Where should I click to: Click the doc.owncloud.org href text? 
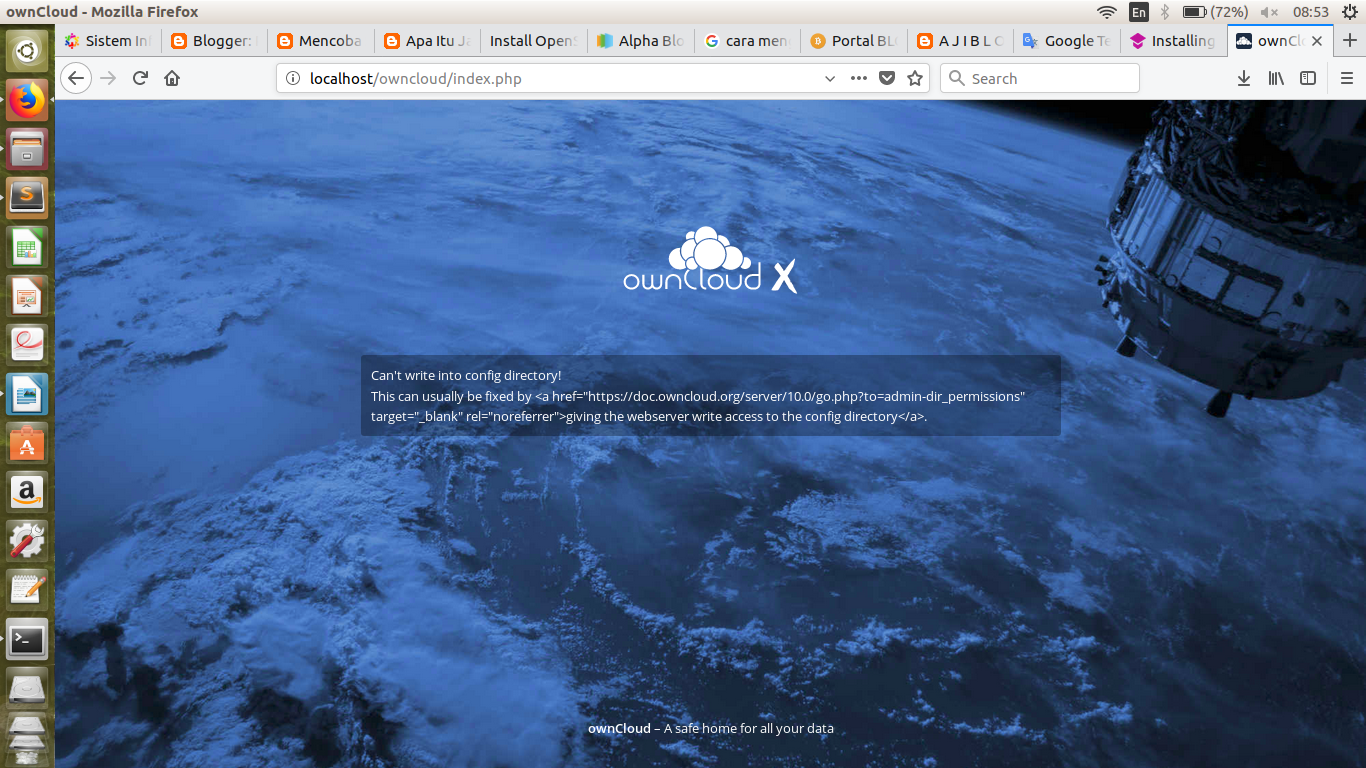tap(807, 396)
